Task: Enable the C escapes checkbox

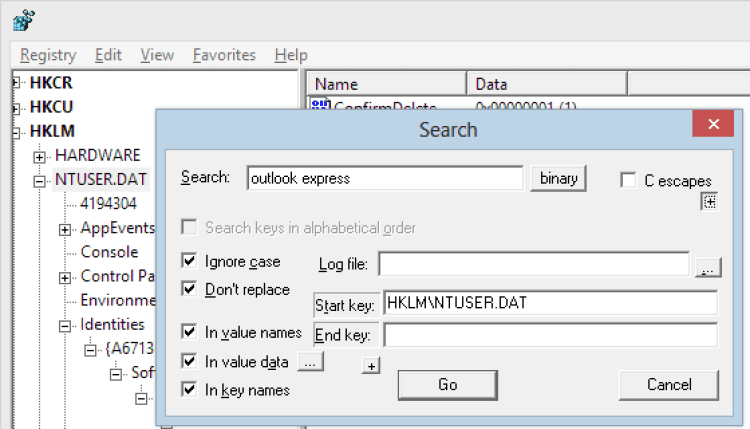Action: [629, 180]
